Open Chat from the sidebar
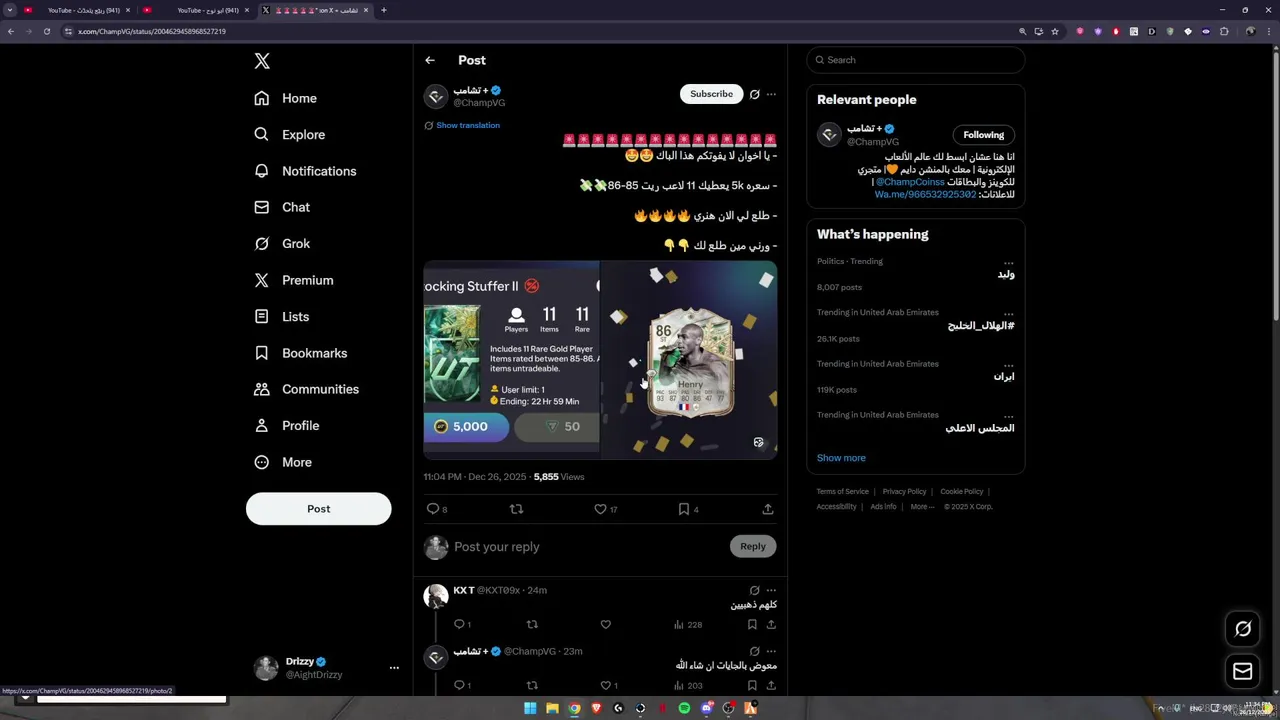 pyautogui.click(x=282, y=207)
